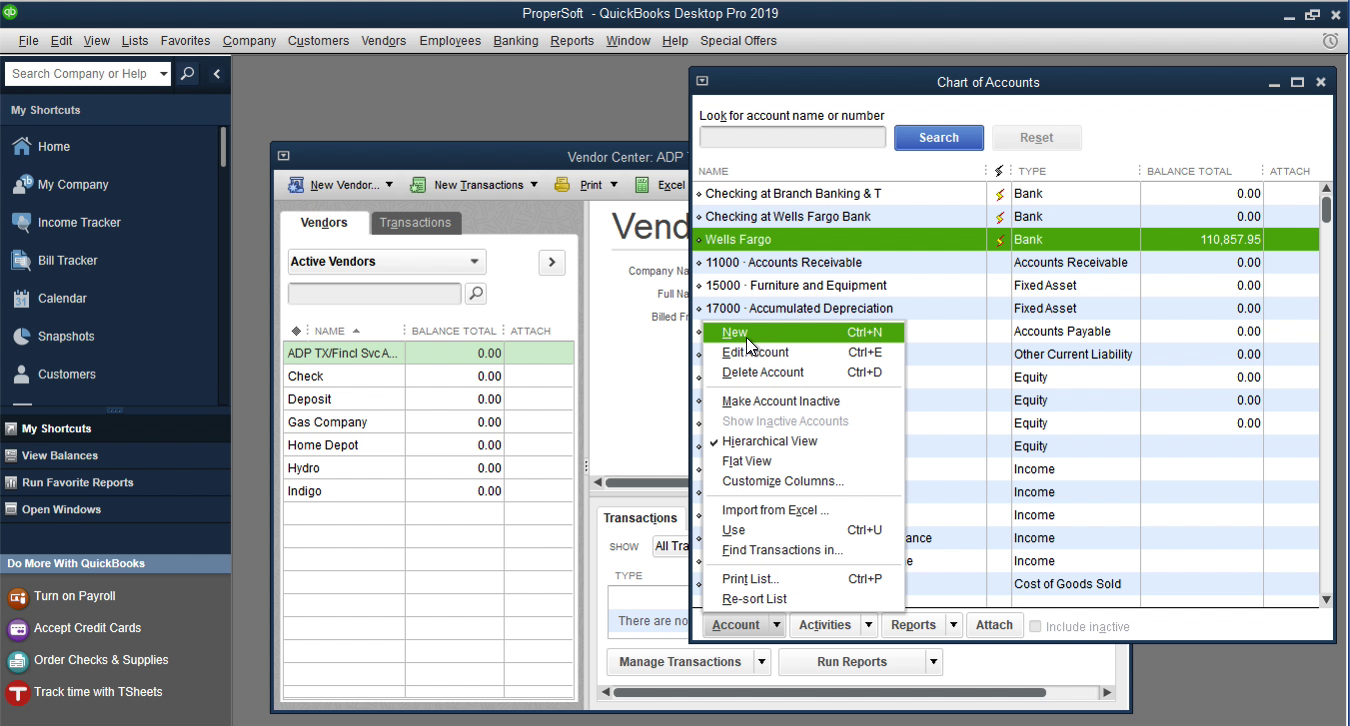Image resolution: width=1350 pixels, height=726 pixels.
Task: Click the Excel icon in Vendor Center
Action: (640, 185)
